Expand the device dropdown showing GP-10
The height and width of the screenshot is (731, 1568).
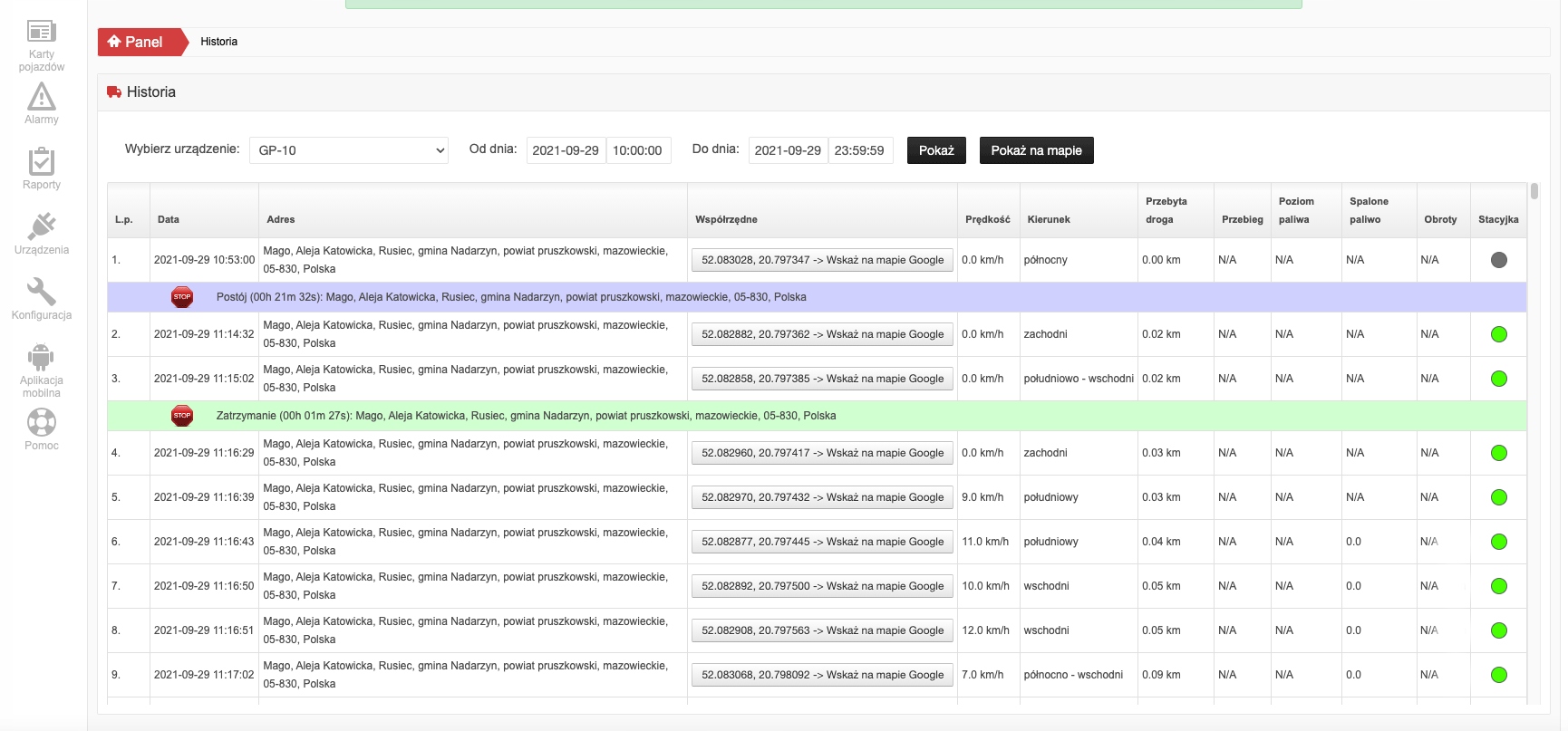click(349, 150)
